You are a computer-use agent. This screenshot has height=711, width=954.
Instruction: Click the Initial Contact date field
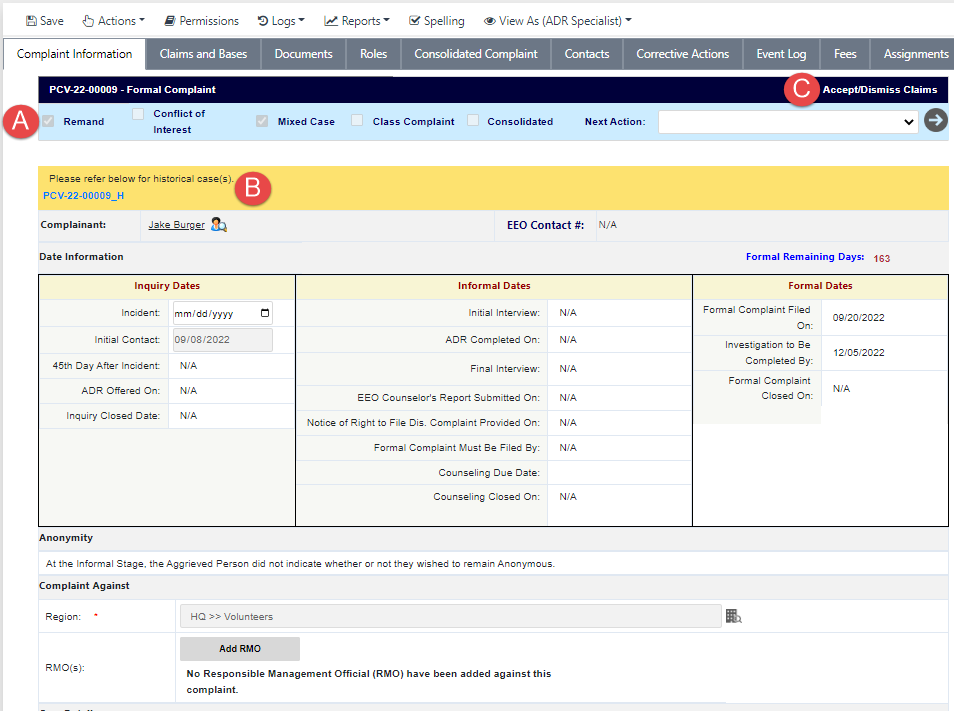(x=223, y=340)
